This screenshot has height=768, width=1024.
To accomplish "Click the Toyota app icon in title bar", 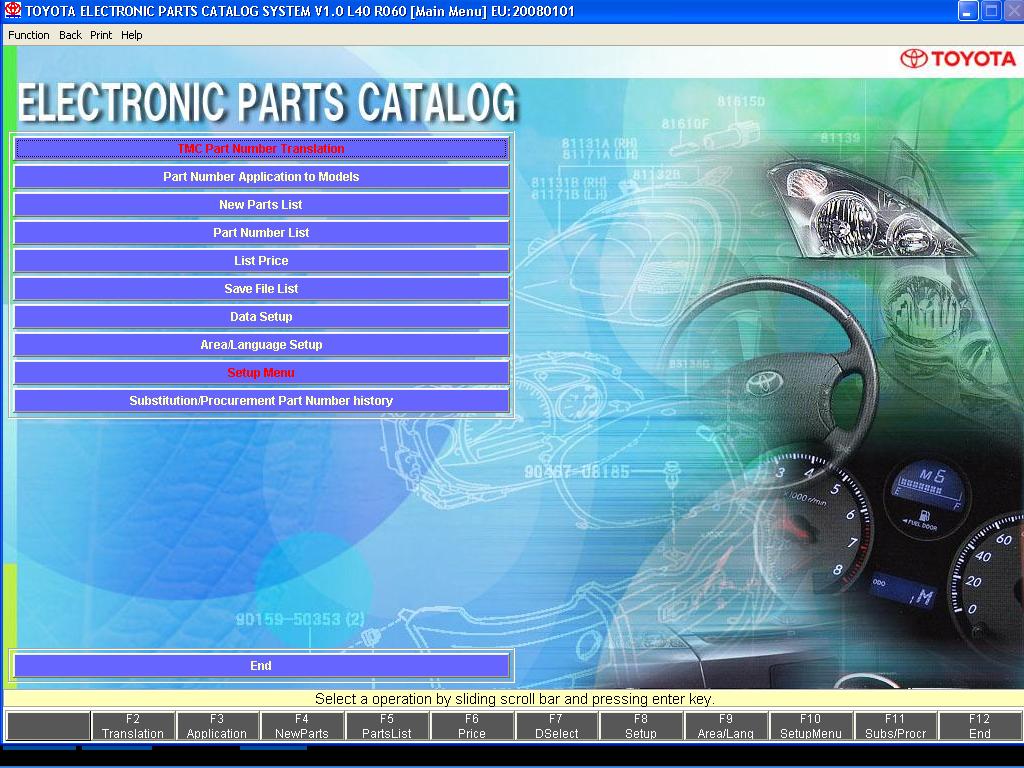I will coord(12,11).
